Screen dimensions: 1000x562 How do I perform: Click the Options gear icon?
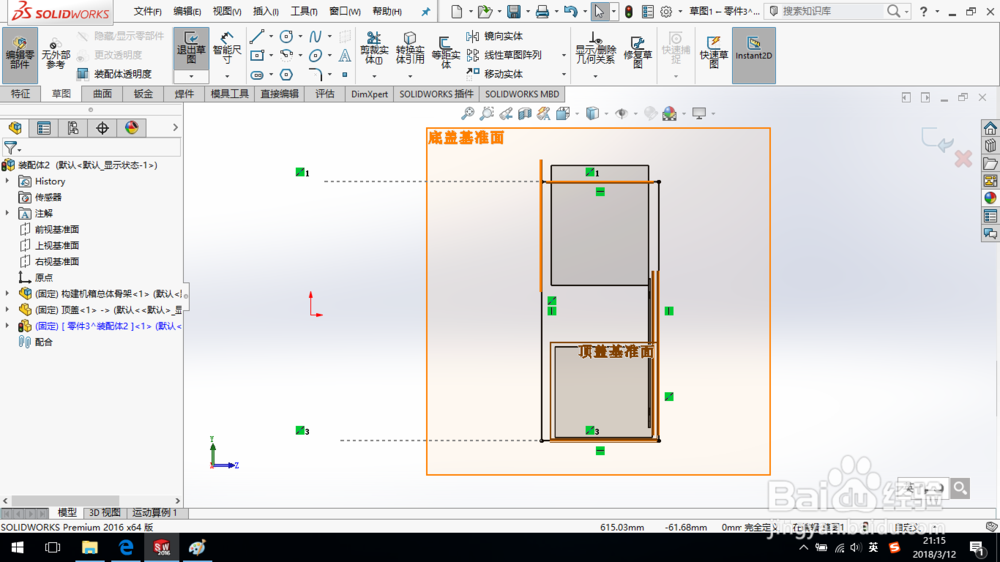666,11
